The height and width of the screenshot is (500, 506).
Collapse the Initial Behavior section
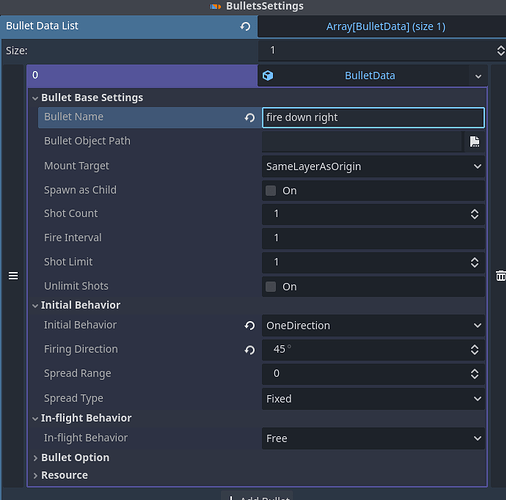click(35, 306)
